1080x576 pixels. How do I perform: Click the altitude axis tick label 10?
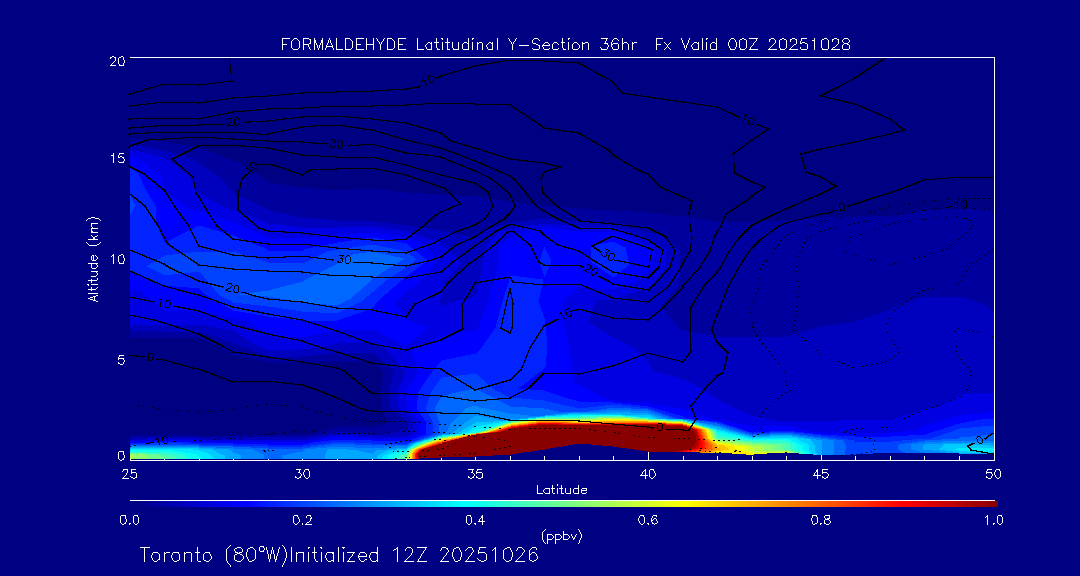[116, 259]
